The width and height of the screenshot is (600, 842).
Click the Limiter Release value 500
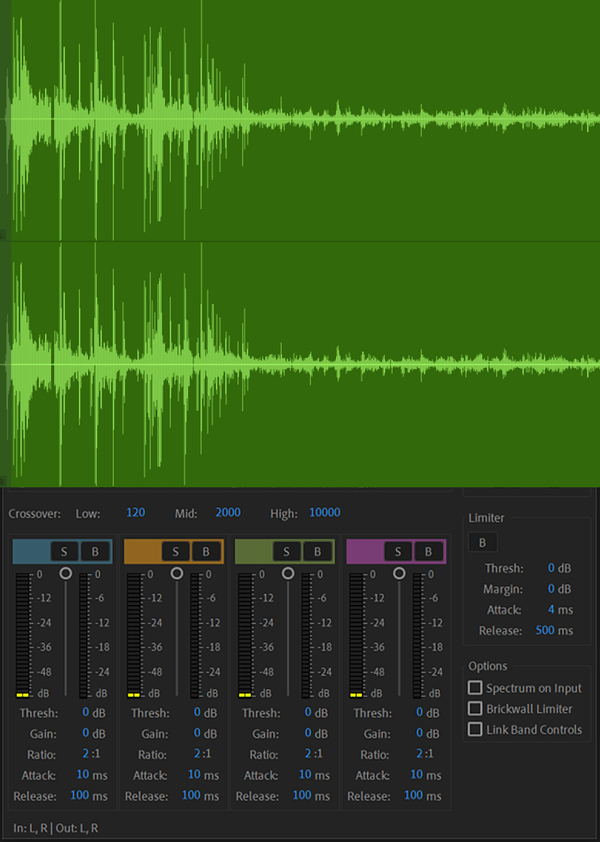coord(546,630)
